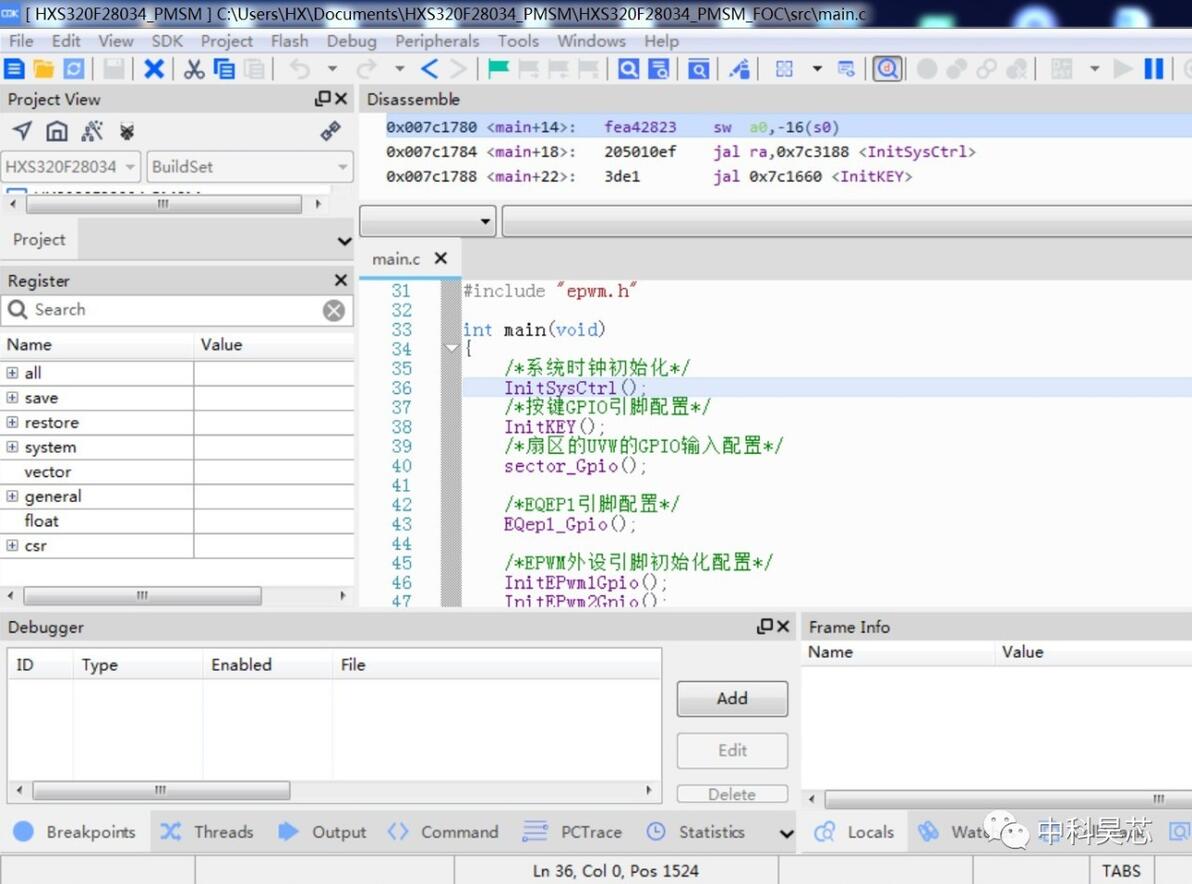Screen dimensions: 1192x884
Task: Expand the 'save' register group
Action: pyautogui.click(x=12, y=398)
